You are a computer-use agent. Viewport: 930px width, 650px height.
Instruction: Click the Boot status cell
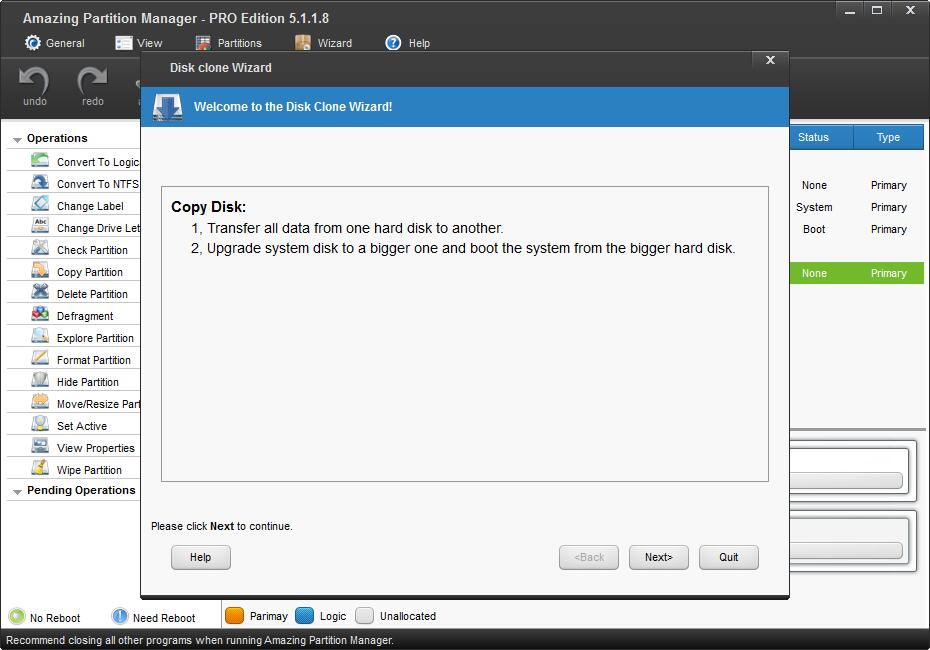[814, 229]
